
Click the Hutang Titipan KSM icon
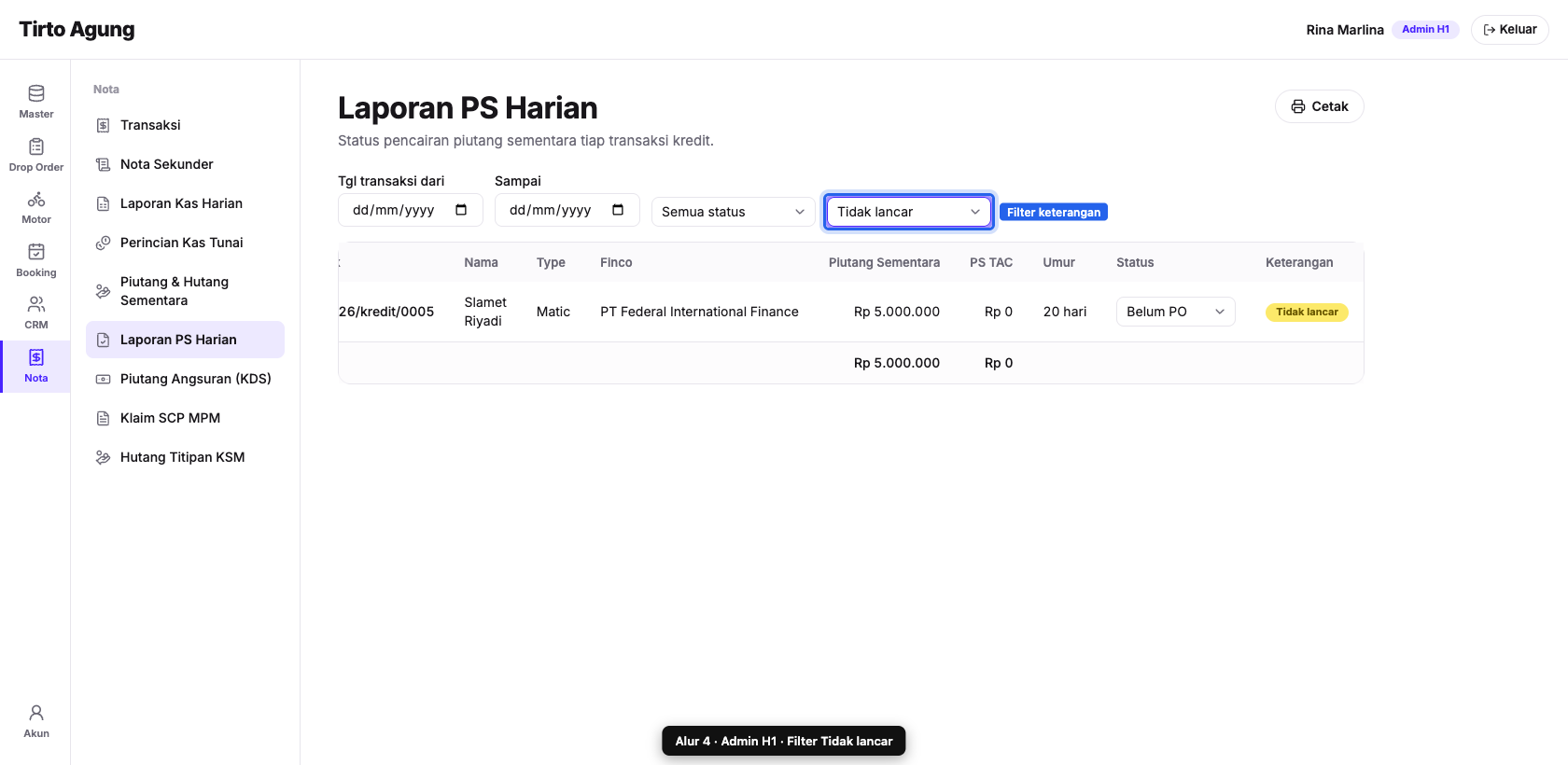104,457
